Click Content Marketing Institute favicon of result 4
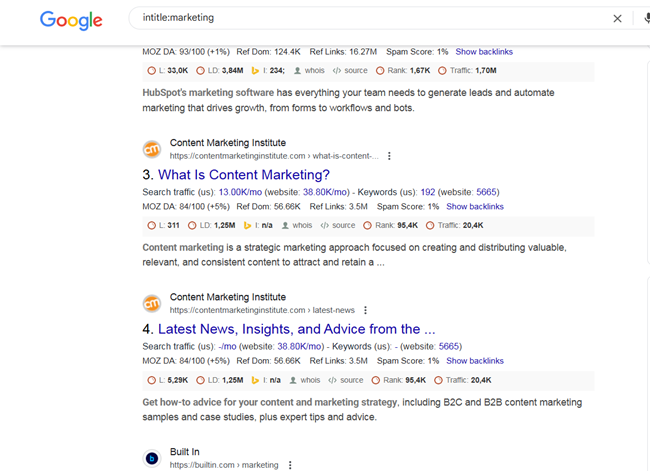Image resolution: width=650 pixels, height=471 pixels. (x=152, y=303)
